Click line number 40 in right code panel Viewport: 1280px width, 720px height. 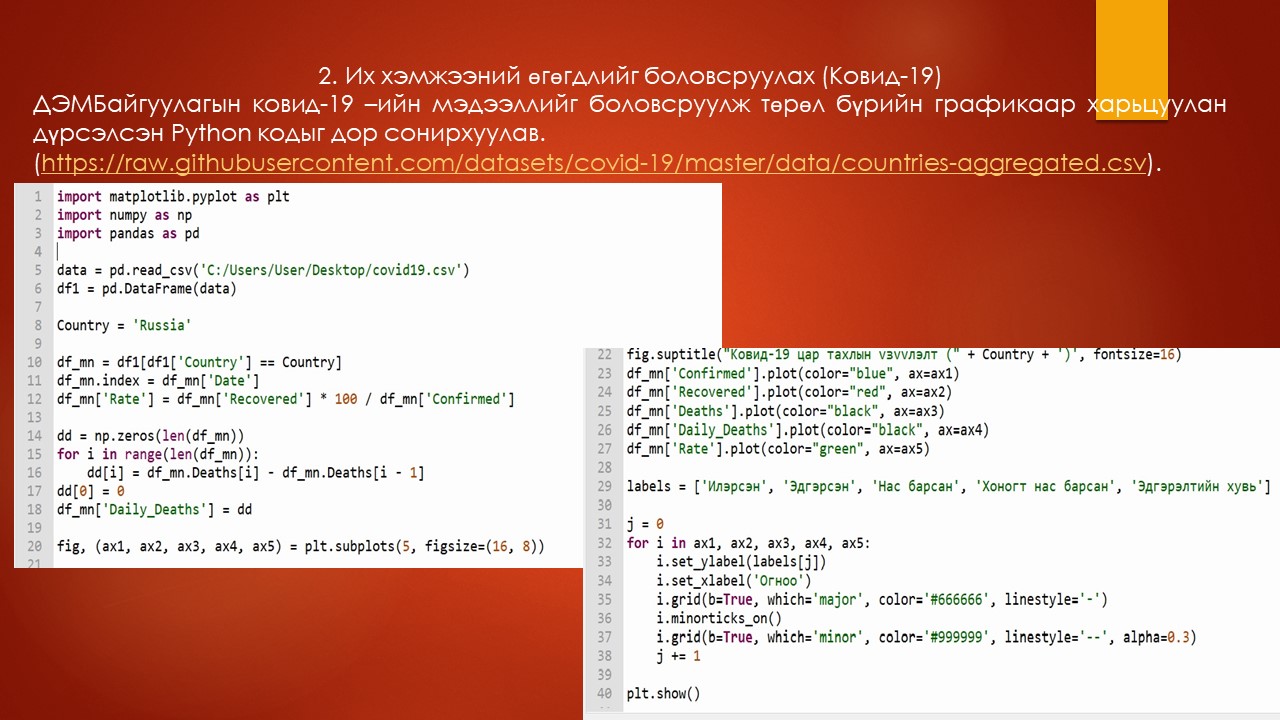click(605, 692)
